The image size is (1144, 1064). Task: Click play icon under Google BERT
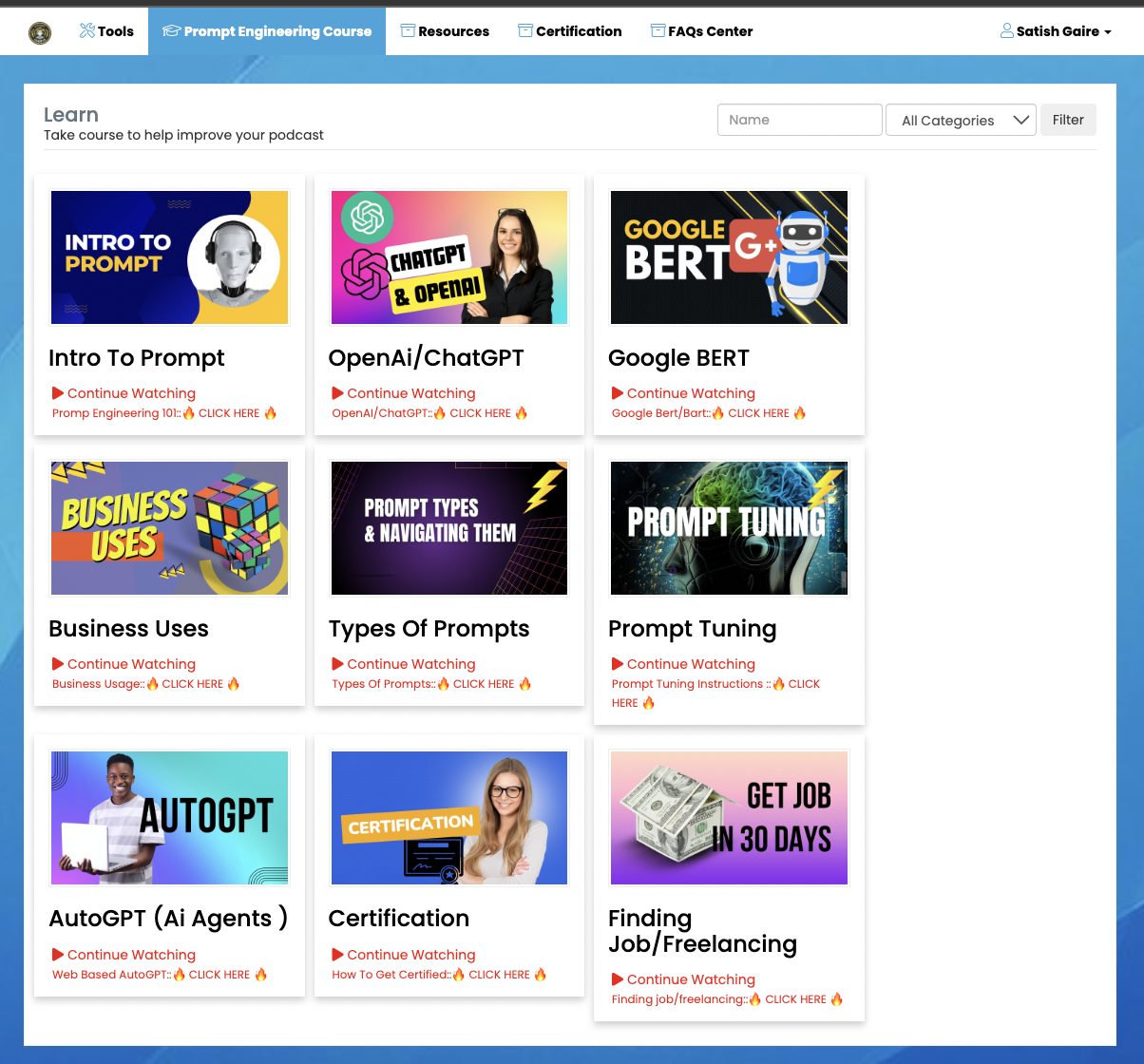tap(618, 393)
